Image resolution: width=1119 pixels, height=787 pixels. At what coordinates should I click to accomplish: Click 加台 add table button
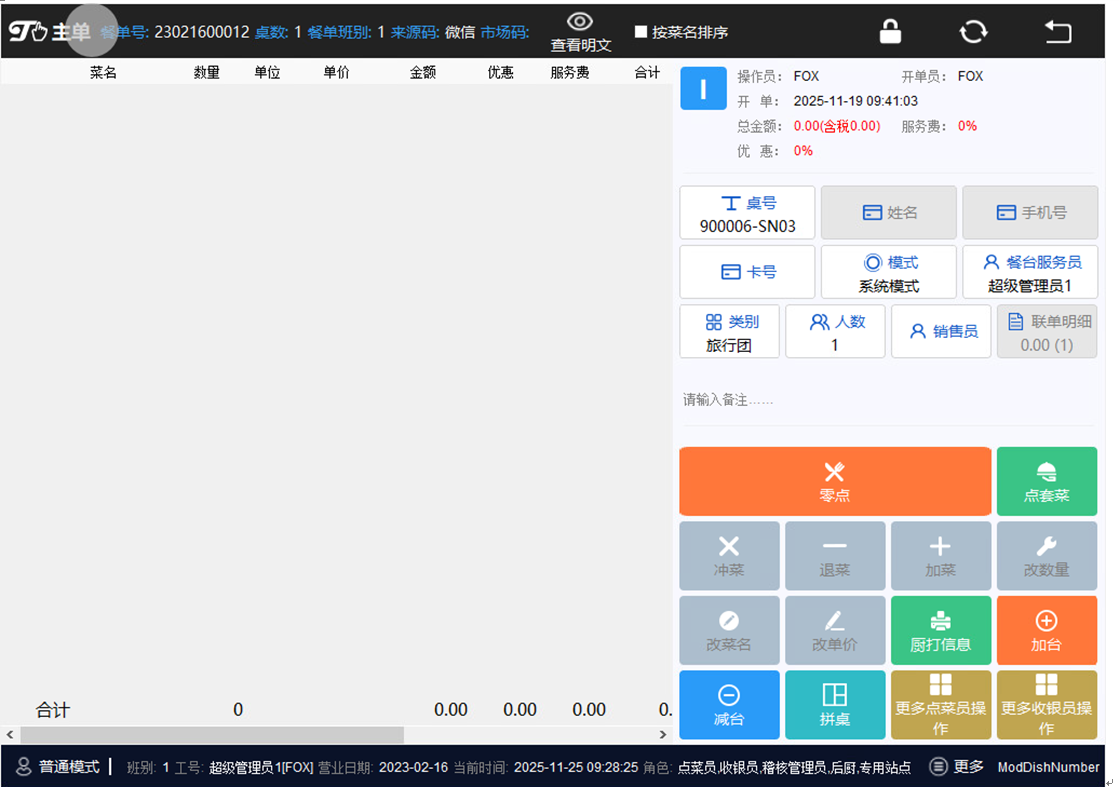pyautogui.click(x=1046, y=631)
